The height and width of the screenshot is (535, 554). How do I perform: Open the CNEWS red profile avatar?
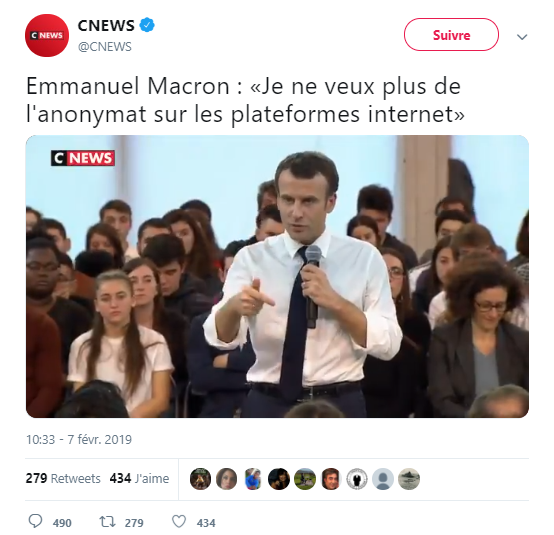[x=47, y=35]
